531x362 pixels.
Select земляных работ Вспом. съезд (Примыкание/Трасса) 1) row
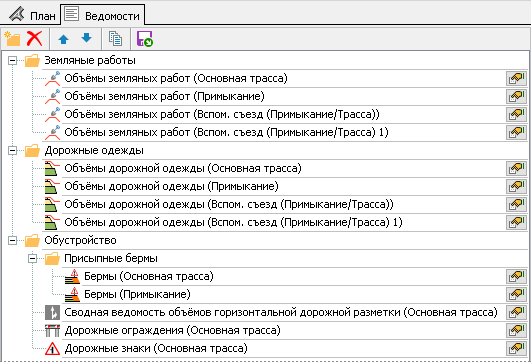(226, 132)
